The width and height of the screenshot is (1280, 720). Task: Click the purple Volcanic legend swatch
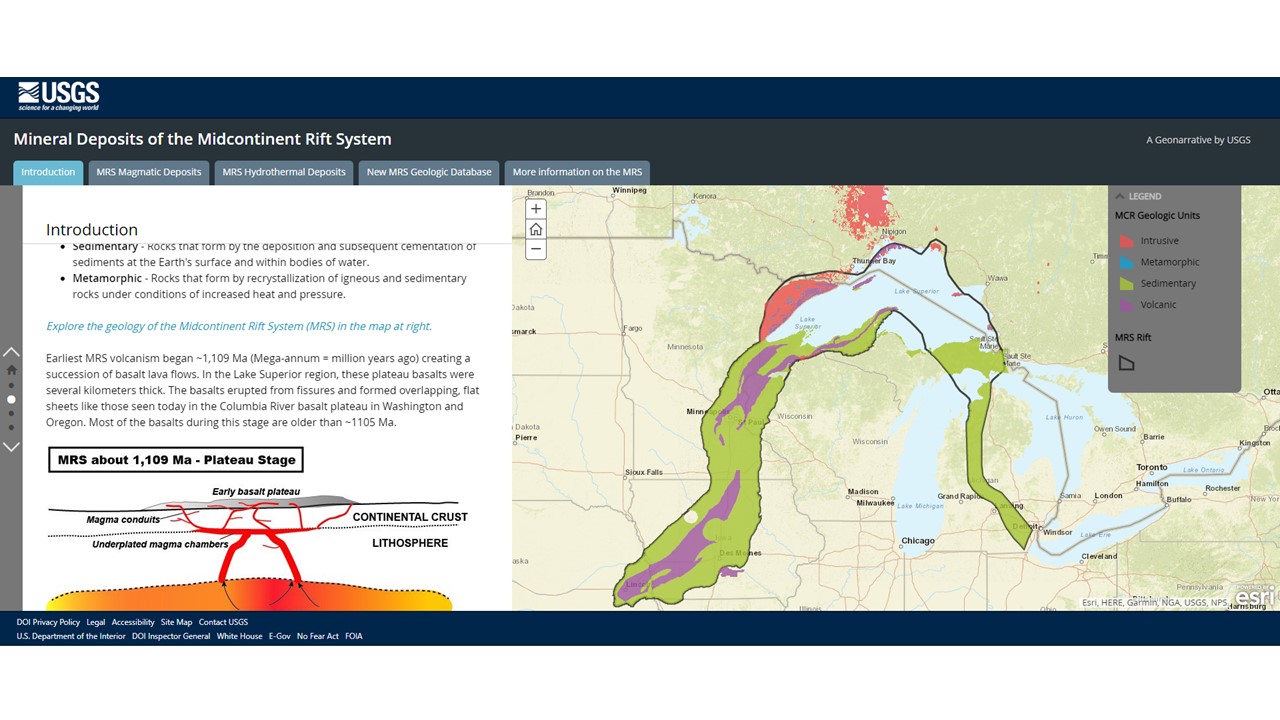click(x=1127, y=304)
